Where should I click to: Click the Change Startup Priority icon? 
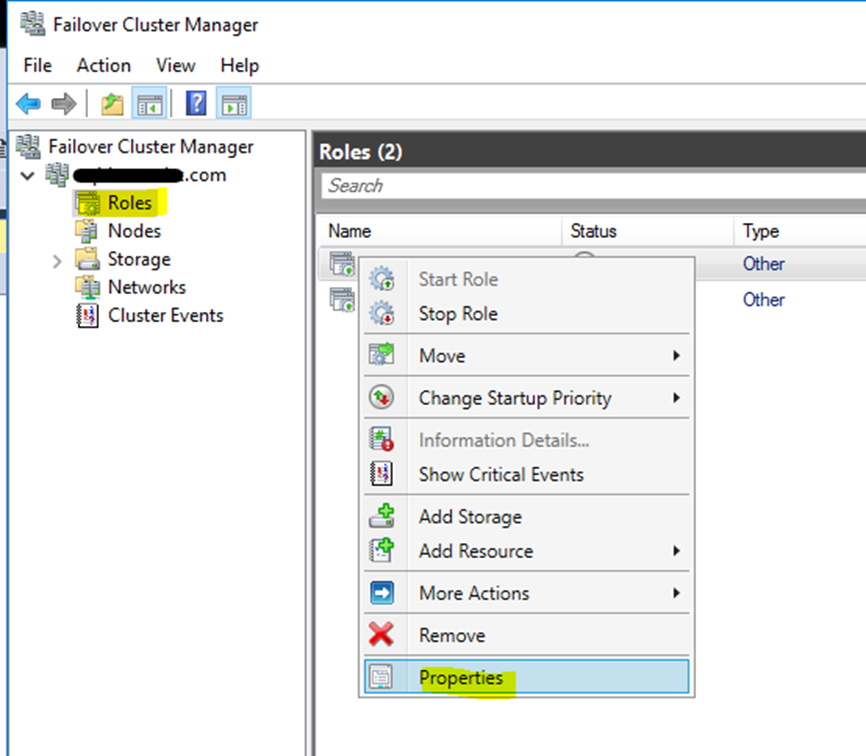[x=382, y=398]
